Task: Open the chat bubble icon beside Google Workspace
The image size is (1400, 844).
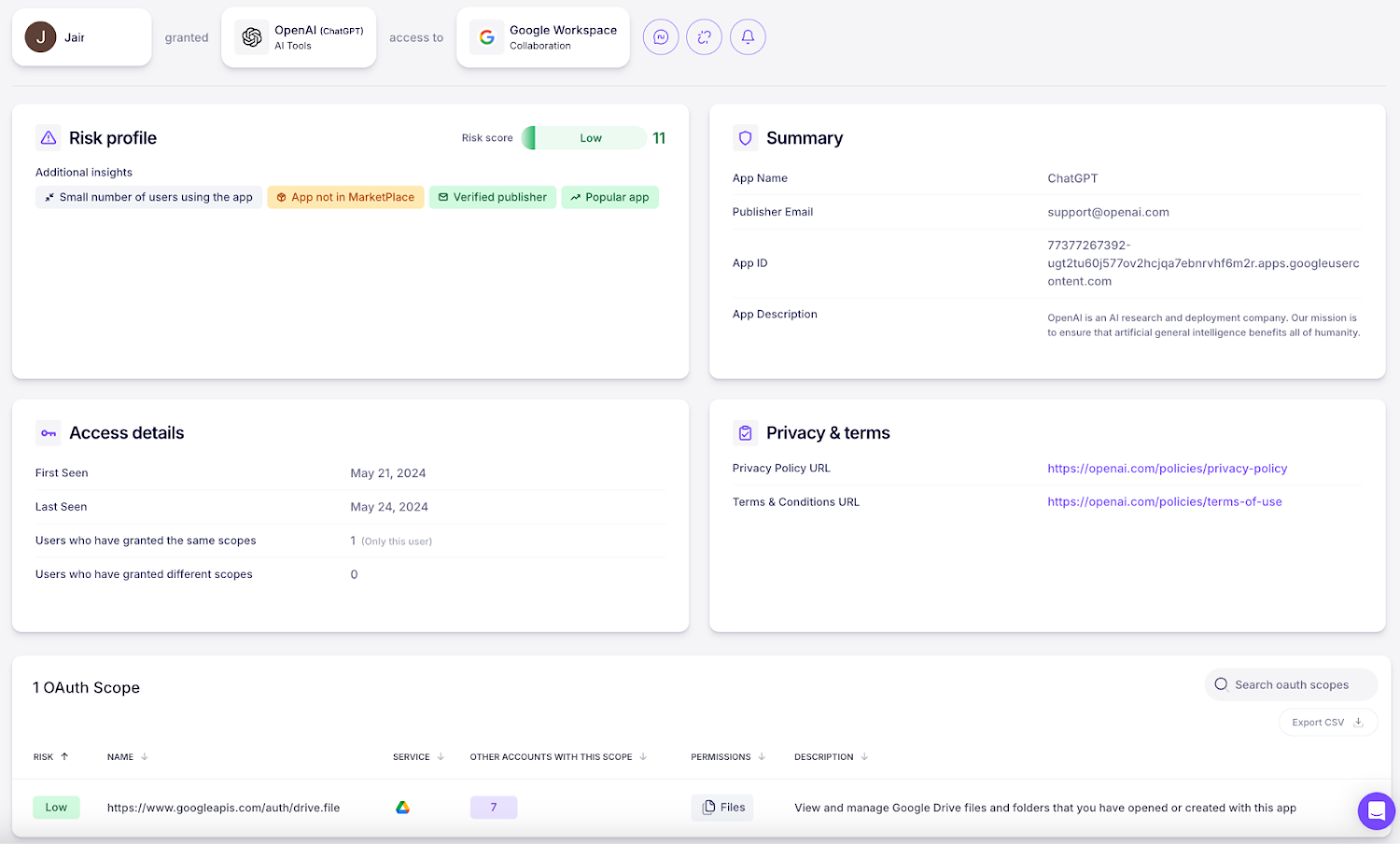Action: coord(661,37)
